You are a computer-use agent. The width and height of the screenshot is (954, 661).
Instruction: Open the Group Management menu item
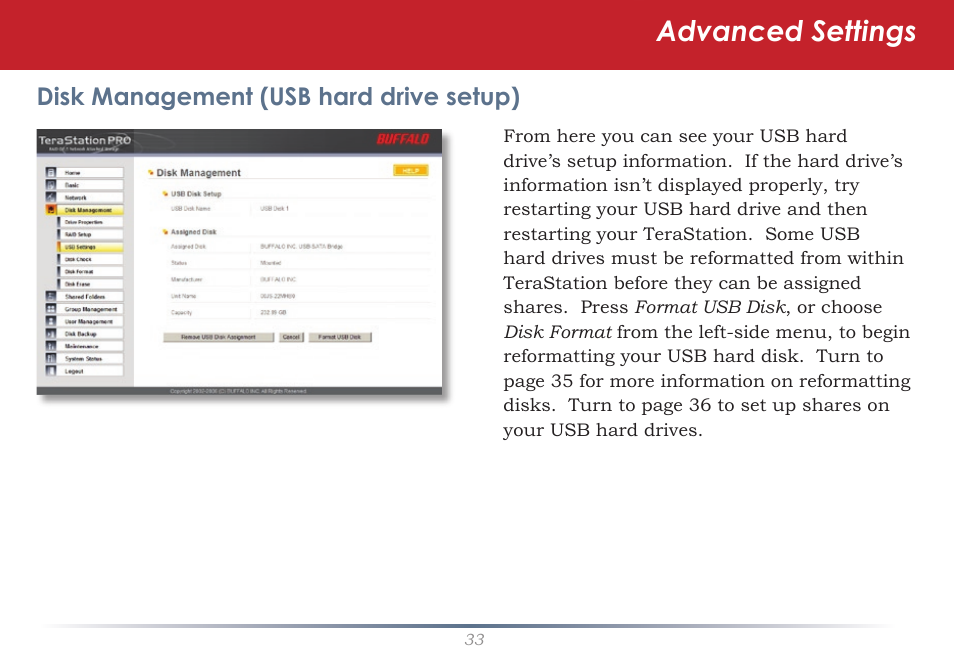coord(91,309)
